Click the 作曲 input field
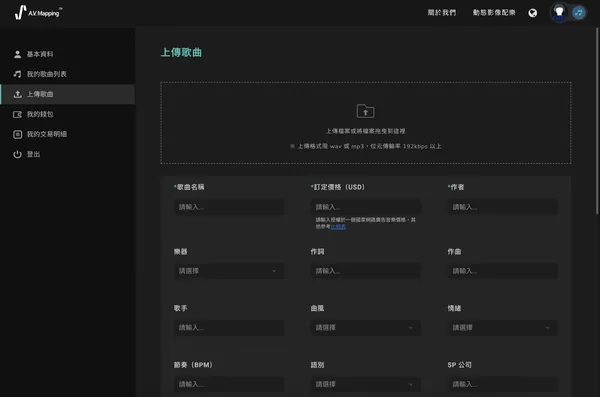Image resolution: width=600 pixels, height=397 pixels. click(x=502, y=271)
